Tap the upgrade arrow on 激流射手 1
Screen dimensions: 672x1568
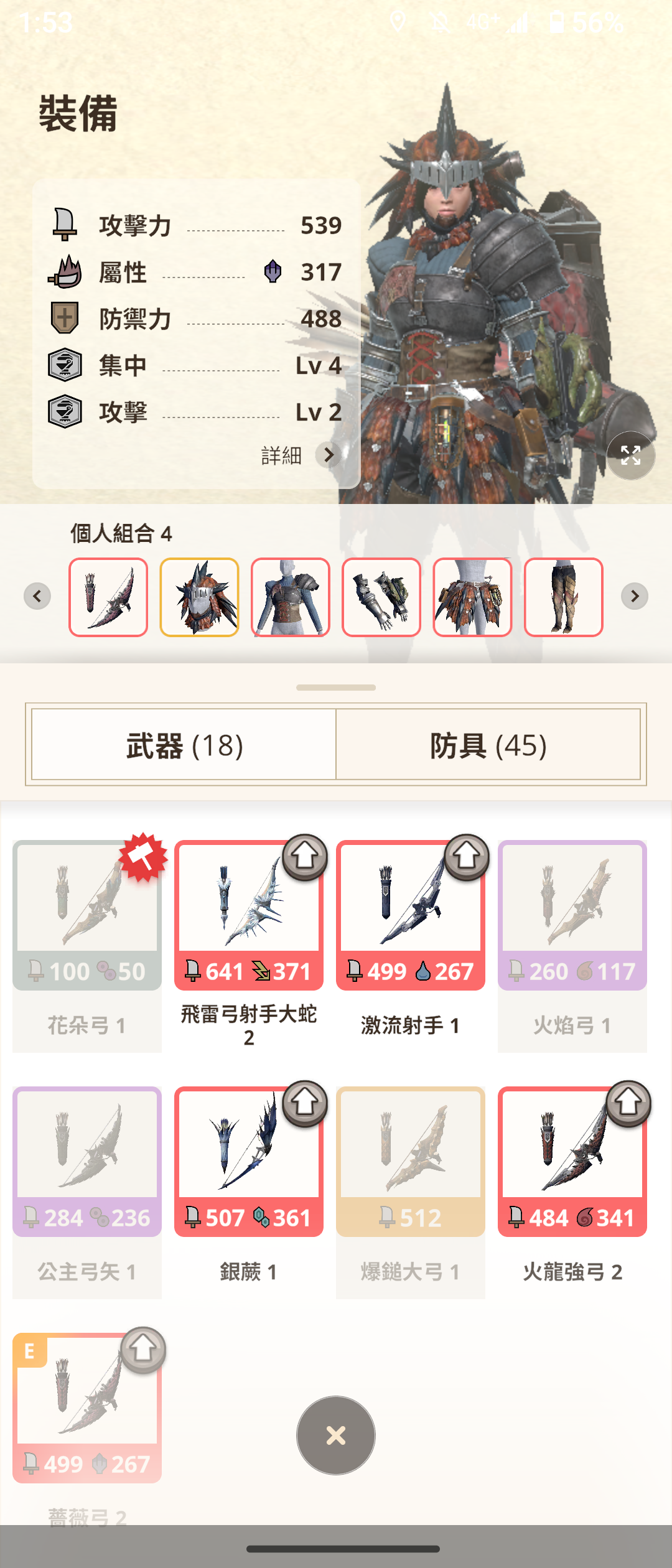(467, 857)
